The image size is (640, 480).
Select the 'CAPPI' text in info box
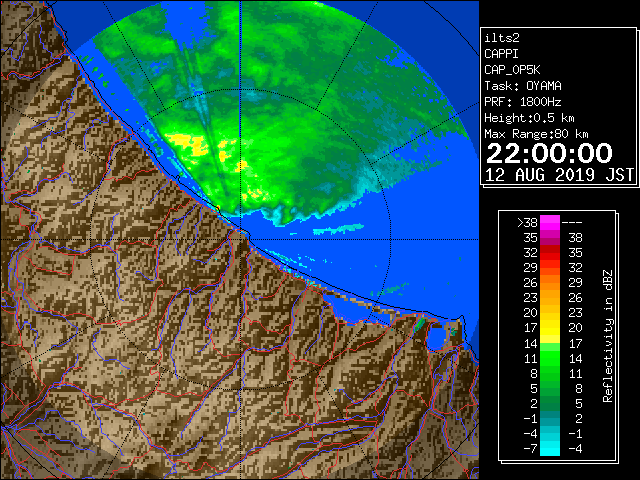[501, 54]
